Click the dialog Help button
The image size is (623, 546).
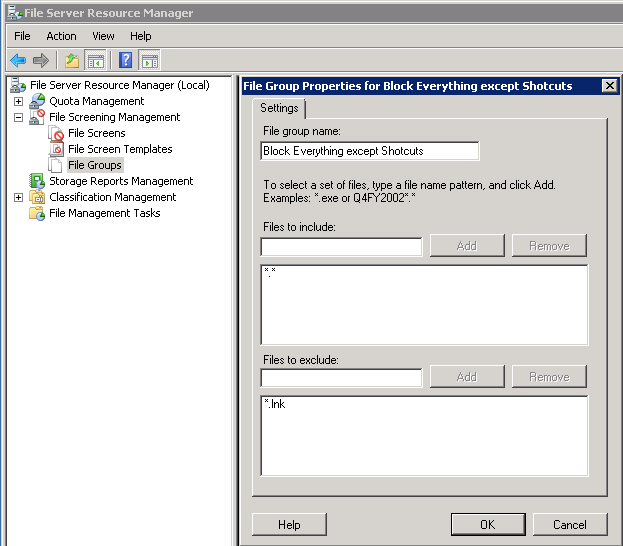[289, 525]
